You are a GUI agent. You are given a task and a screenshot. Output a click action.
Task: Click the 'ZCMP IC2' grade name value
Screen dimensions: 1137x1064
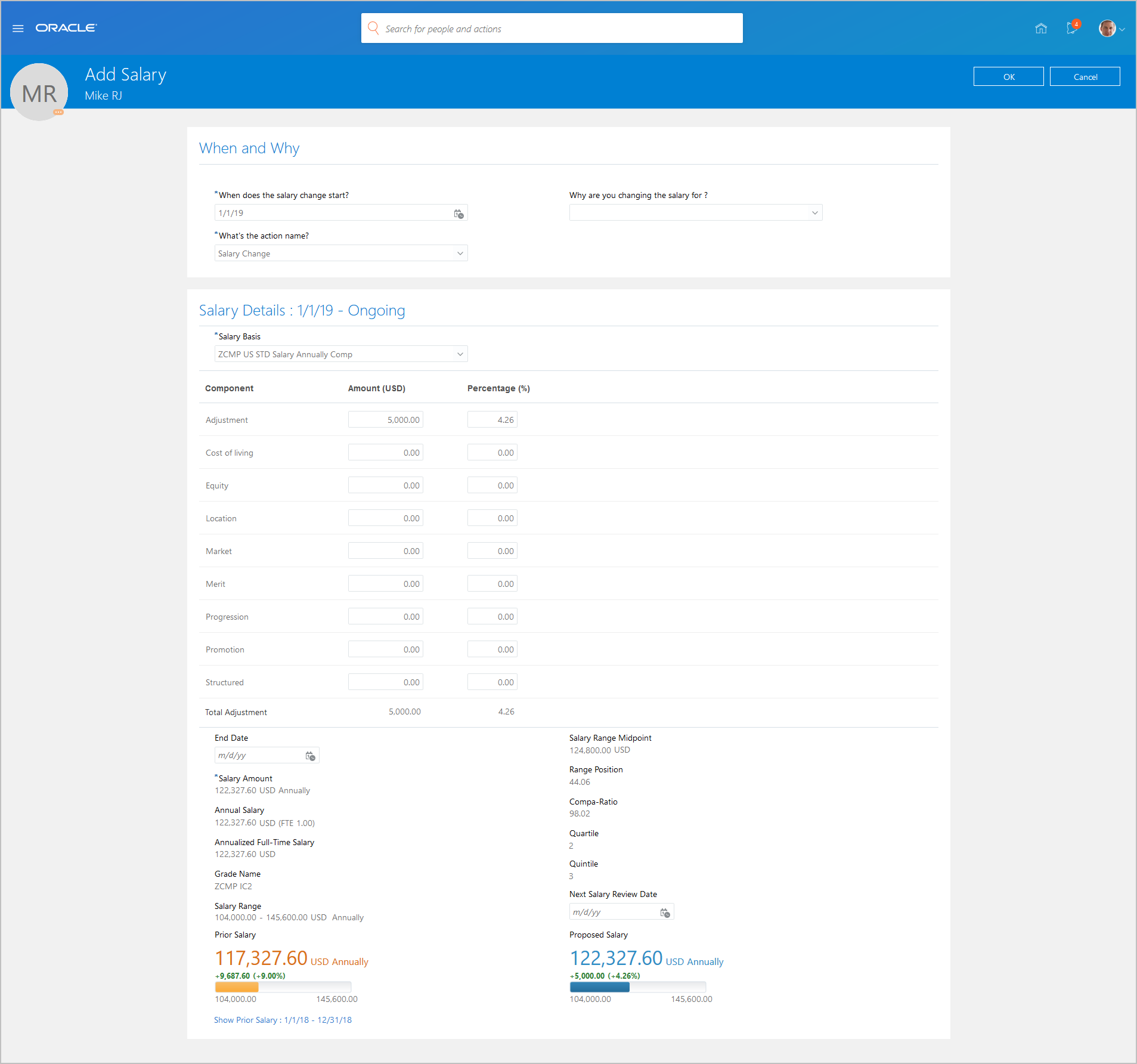pyautogui.click(x=233, y=886)
